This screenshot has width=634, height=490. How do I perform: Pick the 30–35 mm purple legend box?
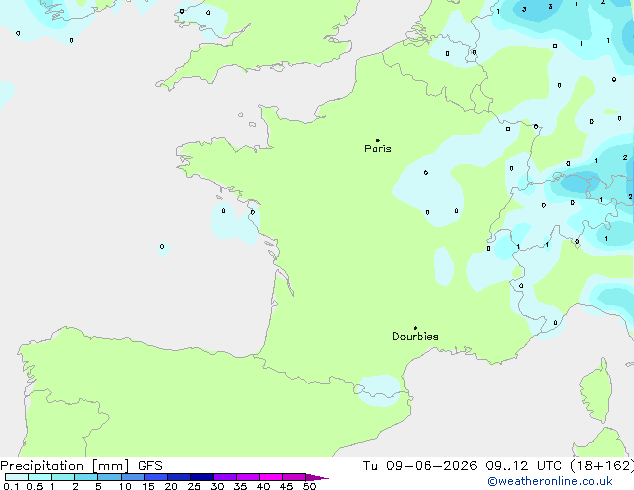coord(225,477)
